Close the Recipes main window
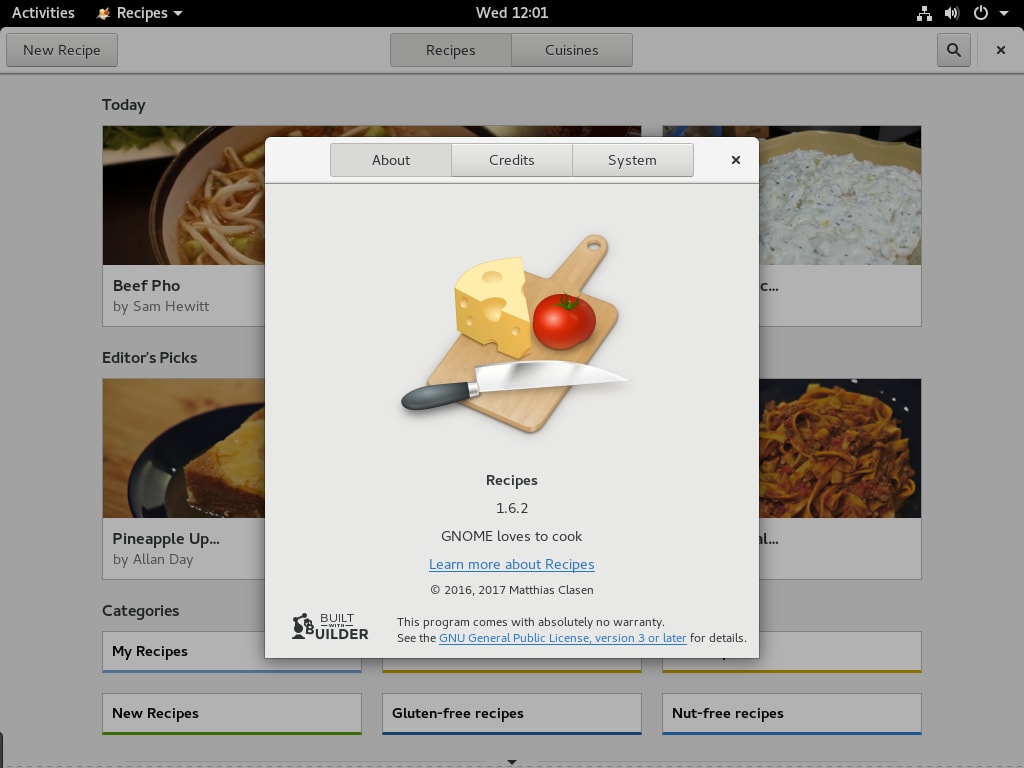The width and height of the screenshot is (1024, 768). 1000,50
